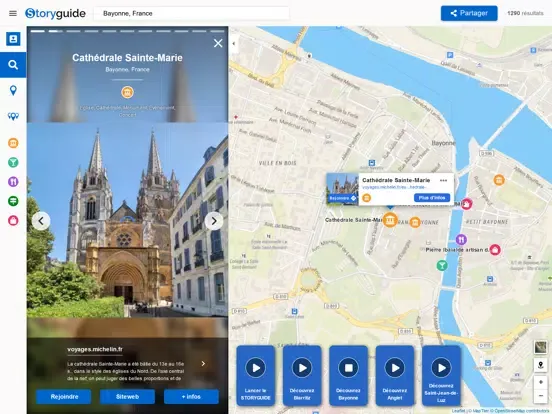Select the multiple pins sidebar icon
This screenshot has width=552, height=414.
pyautogui.click(x=13, y=116)
